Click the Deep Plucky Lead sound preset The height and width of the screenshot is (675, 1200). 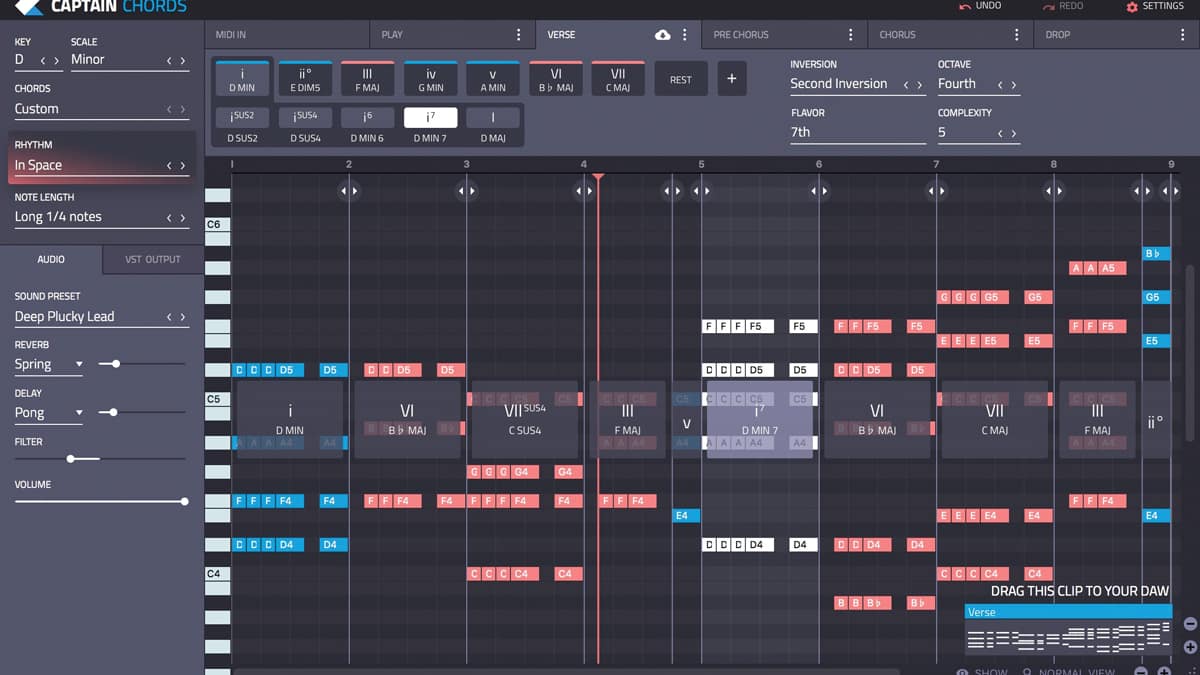tap(65, 316)
